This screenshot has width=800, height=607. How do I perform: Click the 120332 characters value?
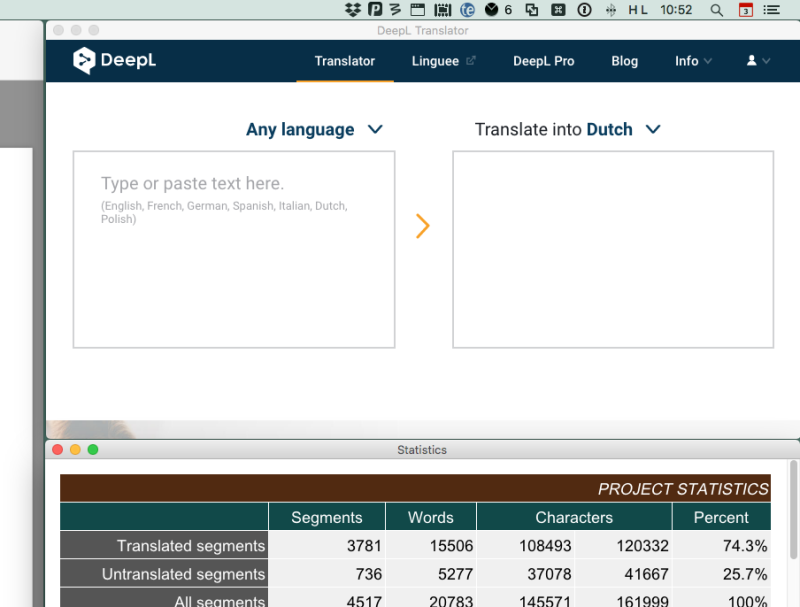tap(642, 546)
